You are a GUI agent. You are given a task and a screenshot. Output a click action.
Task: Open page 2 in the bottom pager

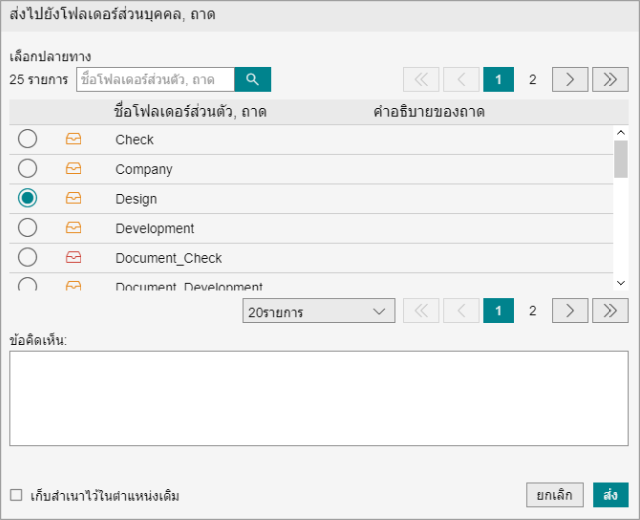point(532,311)
